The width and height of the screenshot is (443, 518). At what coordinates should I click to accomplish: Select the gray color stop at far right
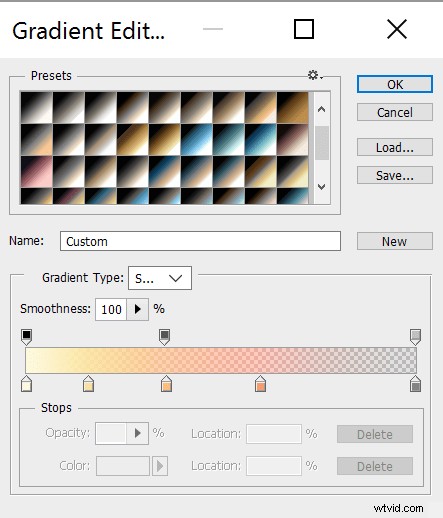415,383
